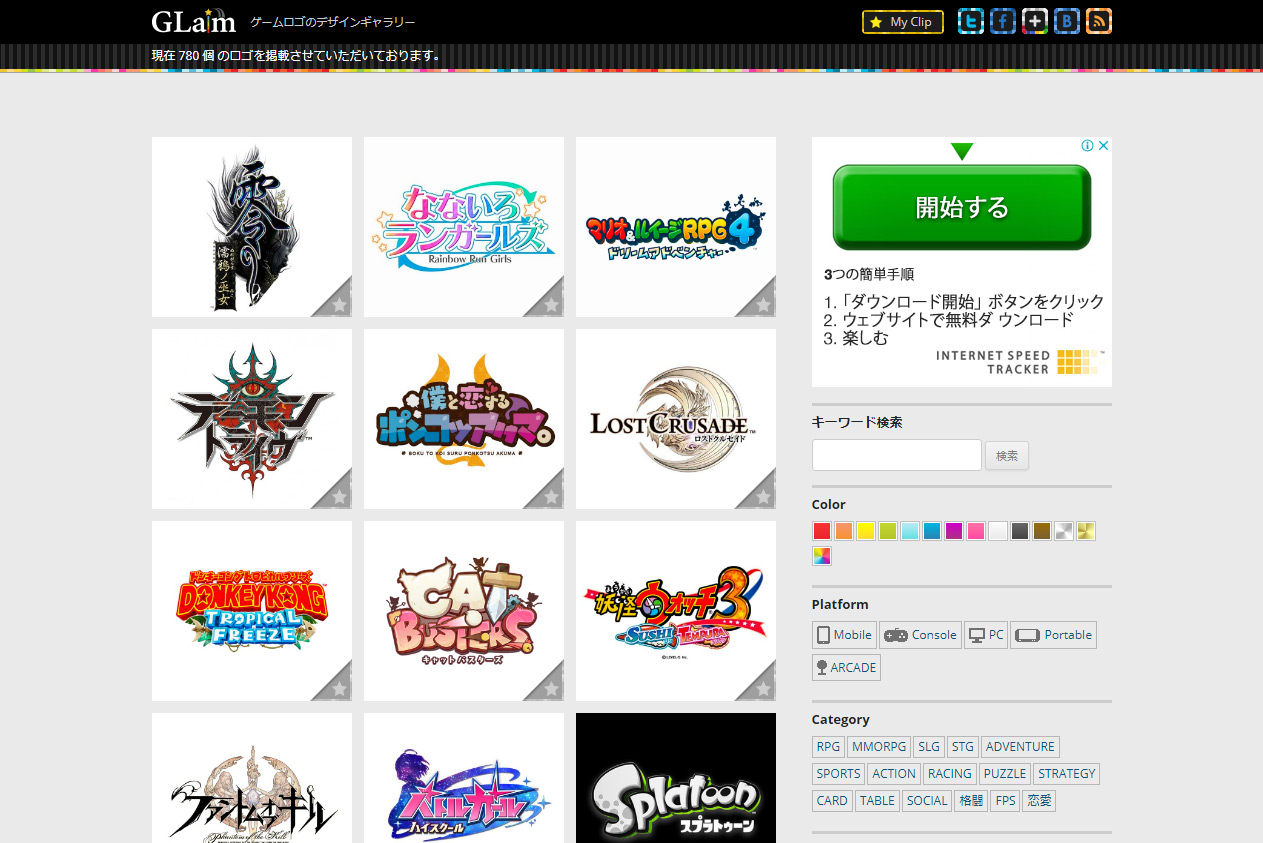Click the ad info icon

coord(1087,145)
